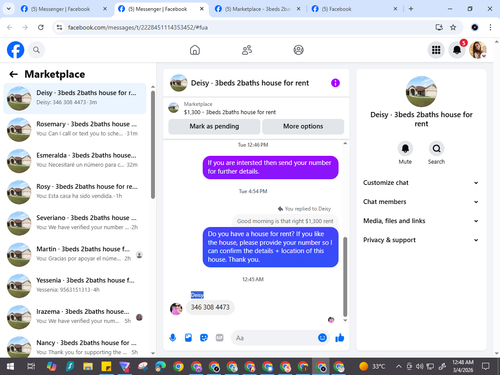The image size is (500, 375).
Task: Open the Facebook menu grid icon
Action: 436,50
